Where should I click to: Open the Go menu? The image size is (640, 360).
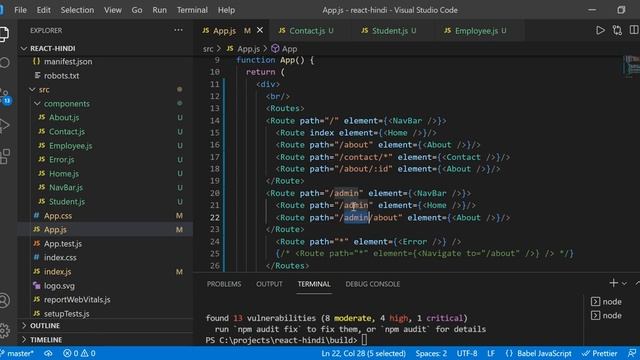(137, 10)
